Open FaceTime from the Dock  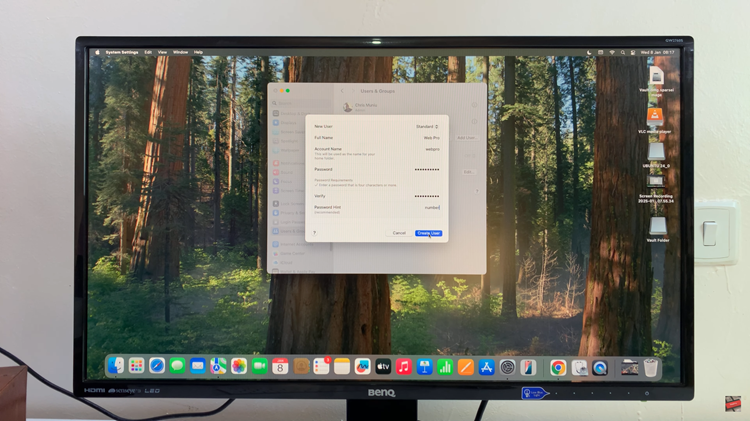(260, 366)
